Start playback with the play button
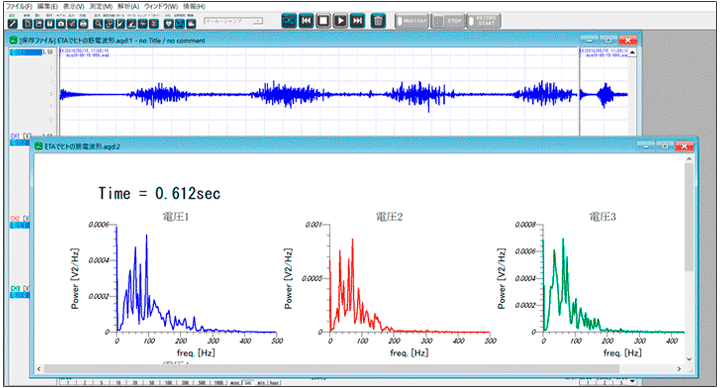Viewport: 720px width, 388px height. [340, 21]
